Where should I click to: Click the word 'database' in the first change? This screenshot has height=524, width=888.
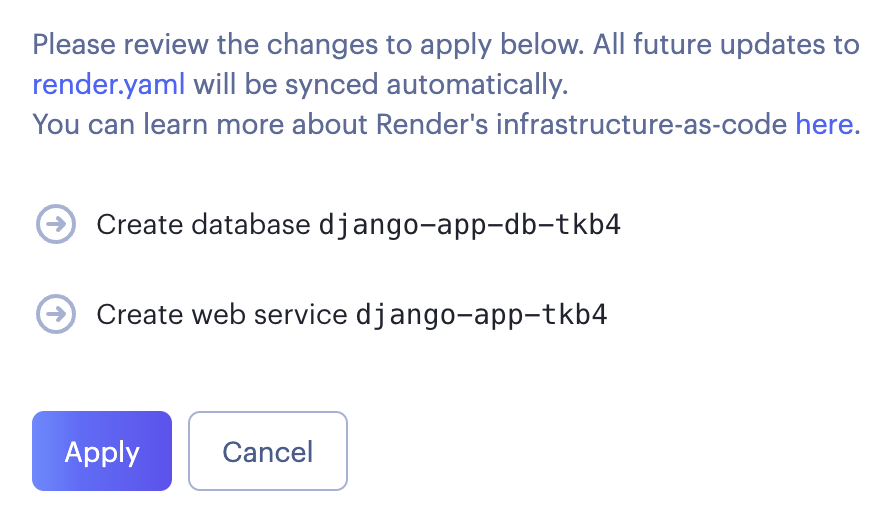point(257,224)
